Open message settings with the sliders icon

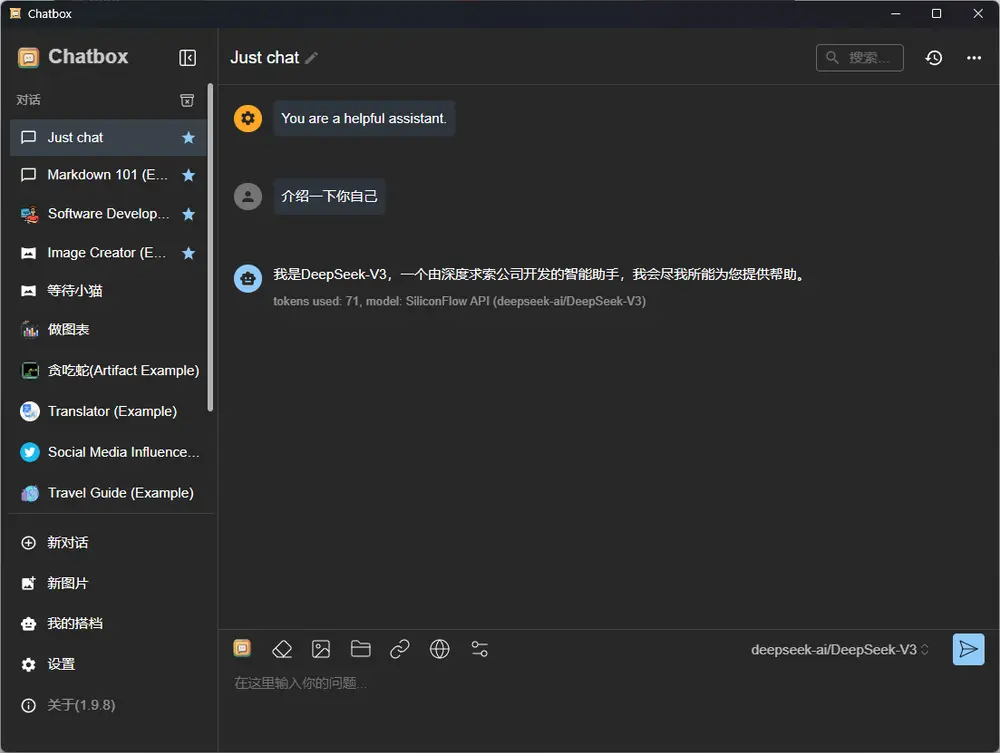click(x=479, y=649)
